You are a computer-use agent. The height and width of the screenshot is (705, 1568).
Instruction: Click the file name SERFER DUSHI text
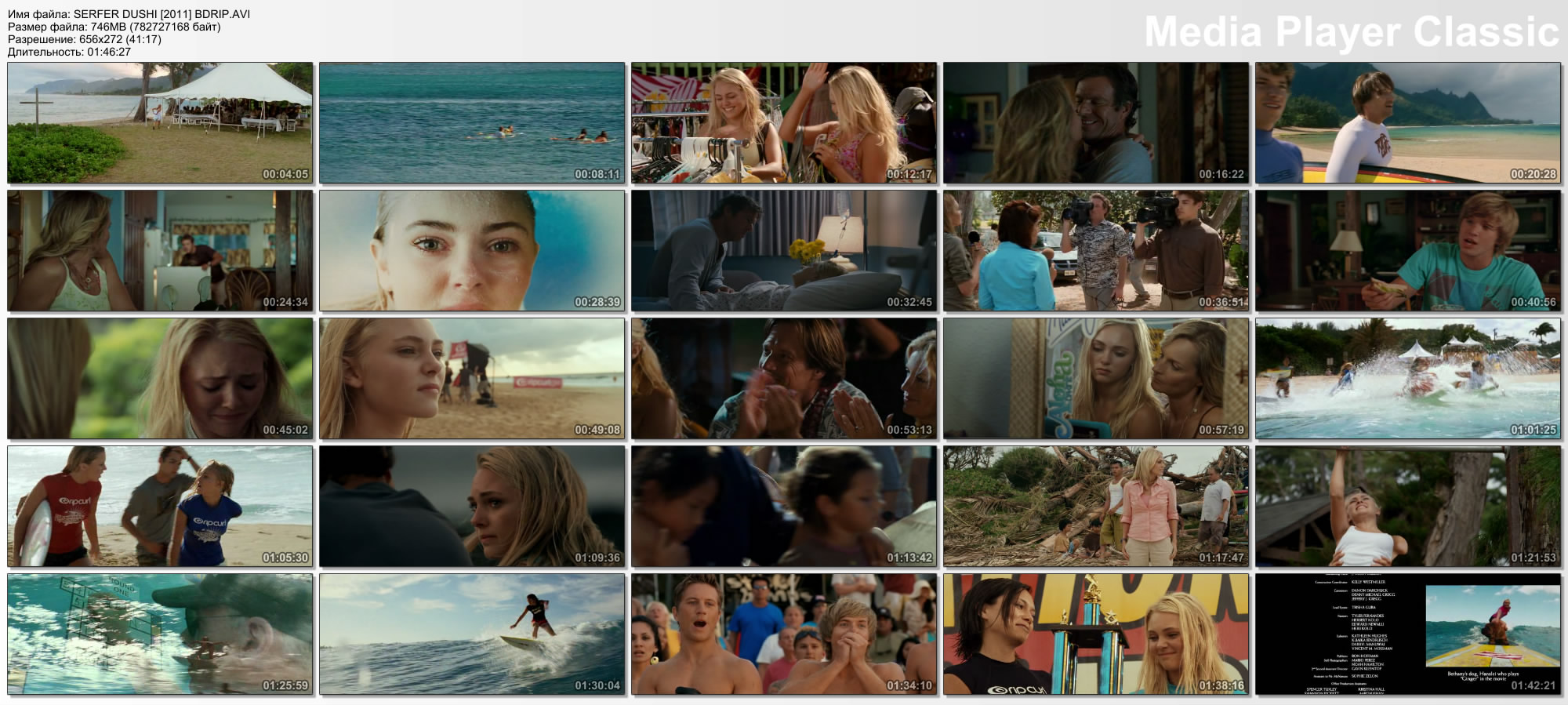click(129, 14)
